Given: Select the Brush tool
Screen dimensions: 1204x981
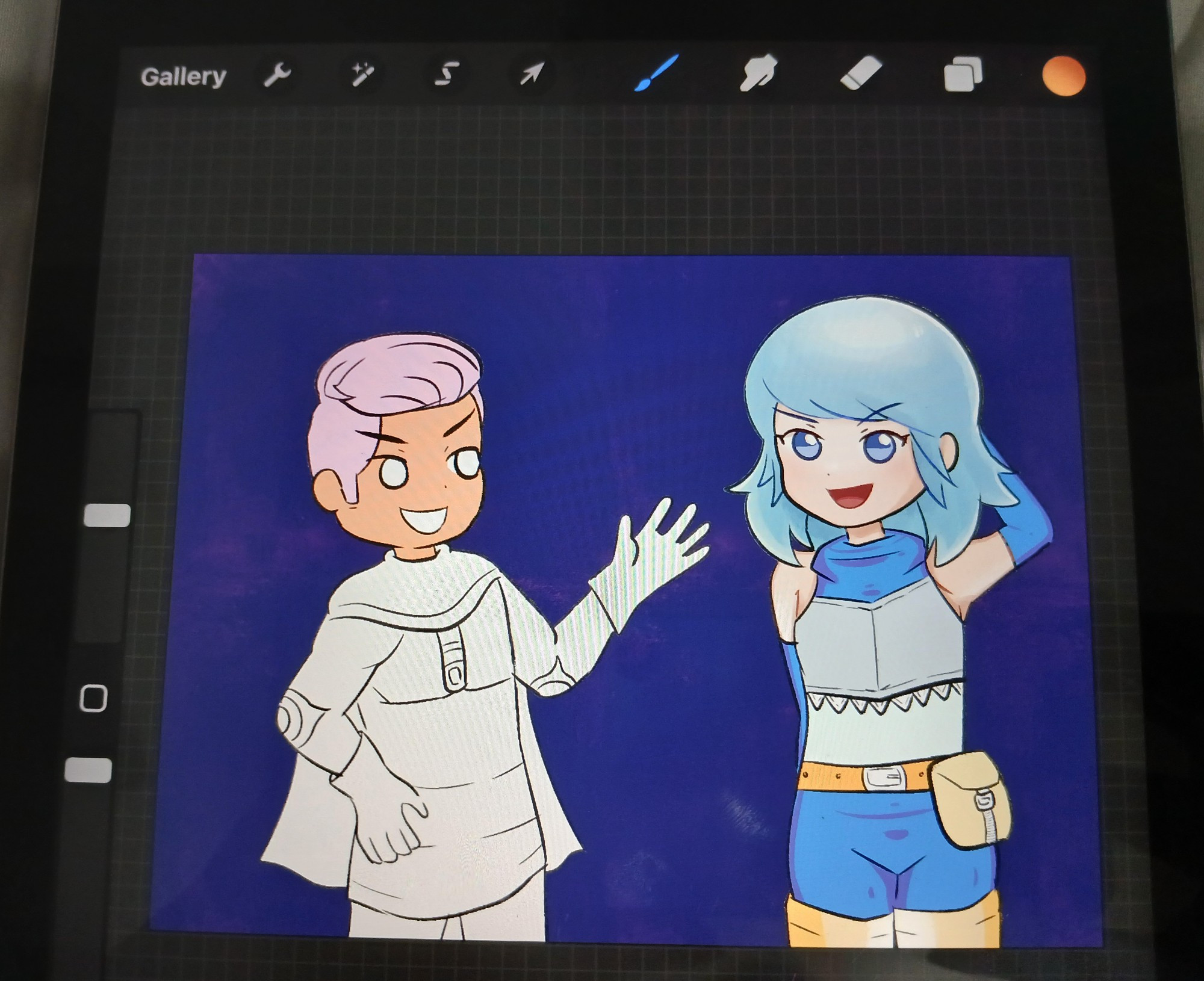Looking at the screenshot, I should click(x=657, y=73).
